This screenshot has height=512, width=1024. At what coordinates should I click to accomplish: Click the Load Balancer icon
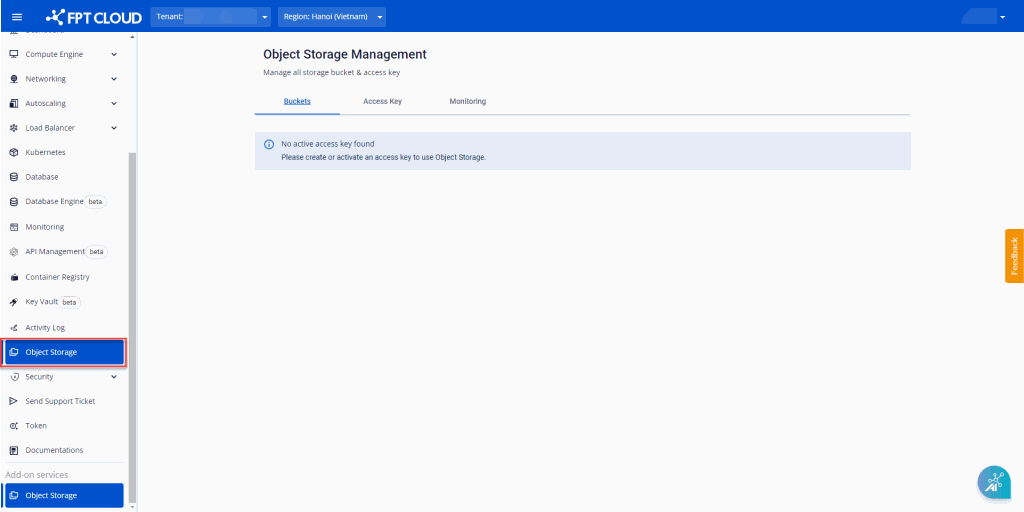coord(14,128)
